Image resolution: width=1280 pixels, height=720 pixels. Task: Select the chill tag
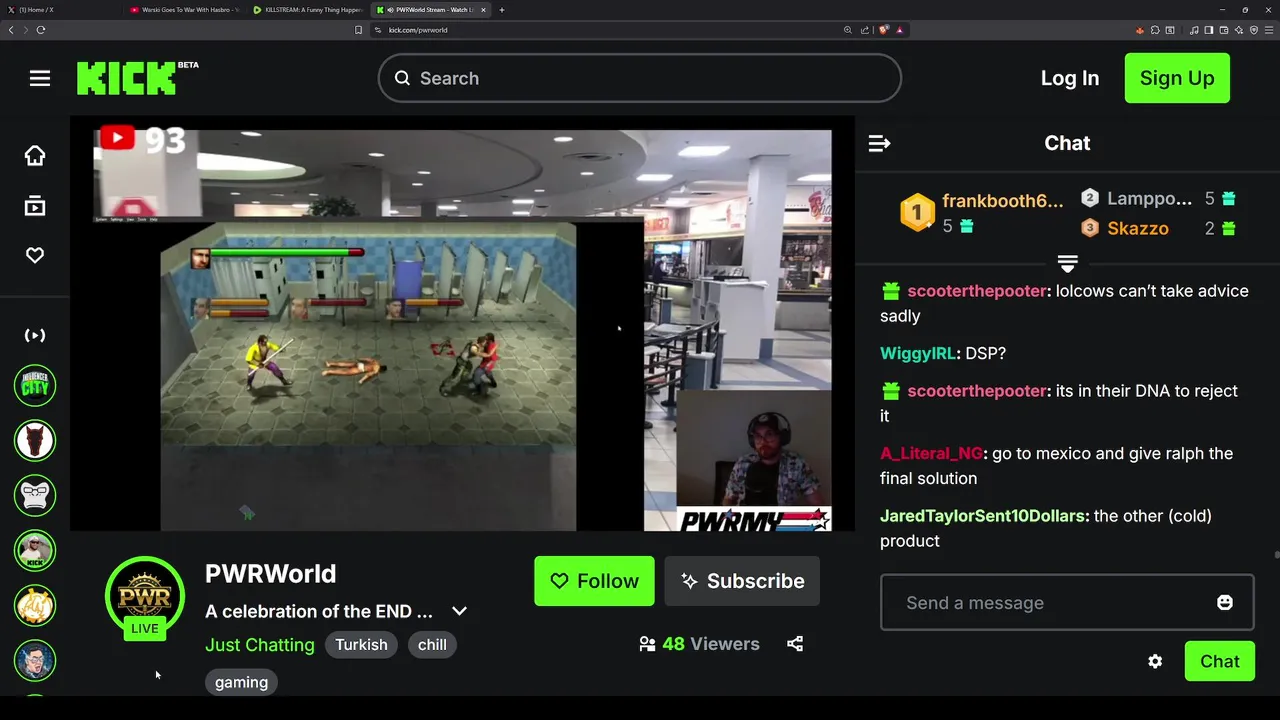click(432, 645)
